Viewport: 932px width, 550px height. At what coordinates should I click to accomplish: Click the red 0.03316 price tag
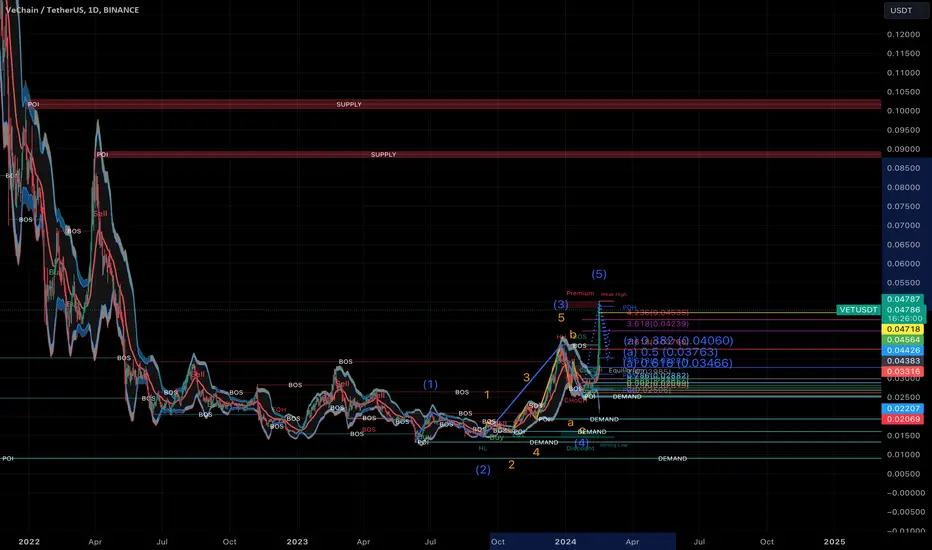pyautogui.click(x=903, y=372)
